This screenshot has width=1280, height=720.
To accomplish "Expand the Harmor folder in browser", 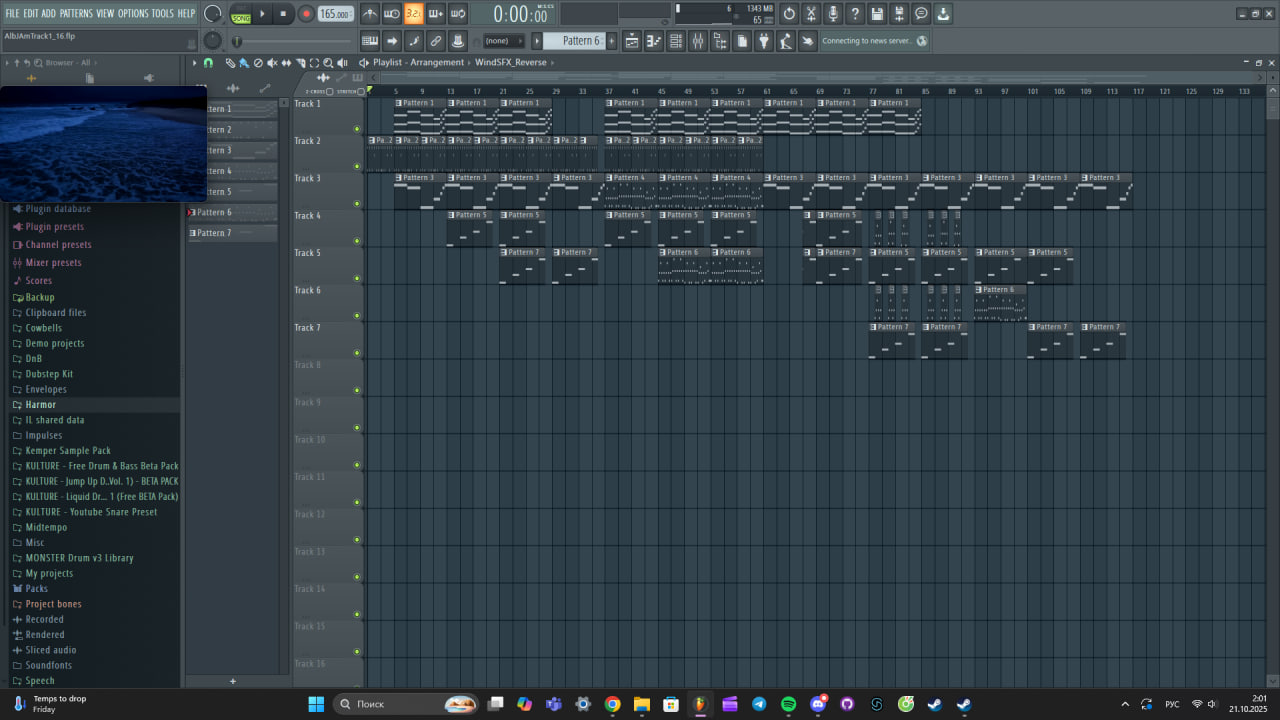I will pos(41,405).
